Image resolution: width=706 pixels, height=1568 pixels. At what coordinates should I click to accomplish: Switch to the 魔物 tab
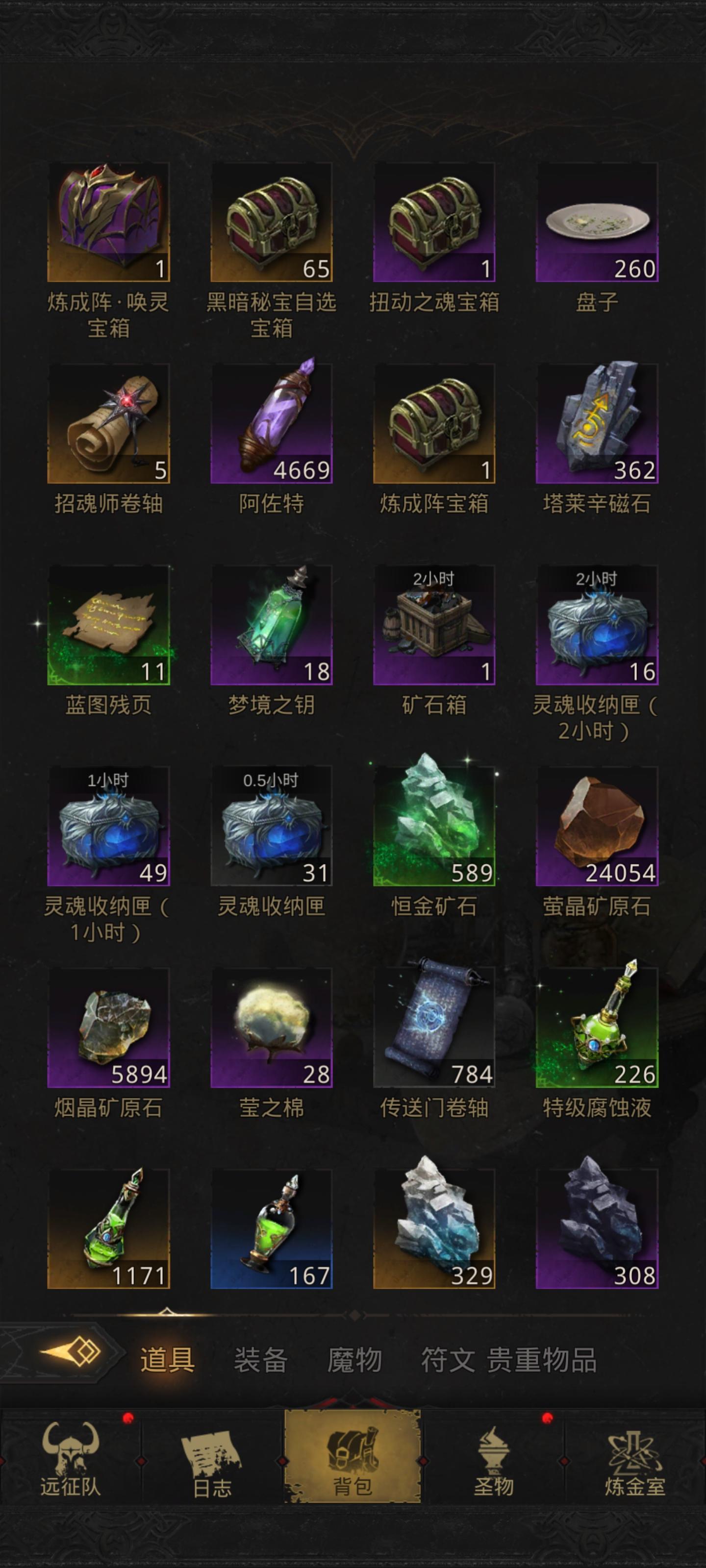click(x=354, y=1360)
